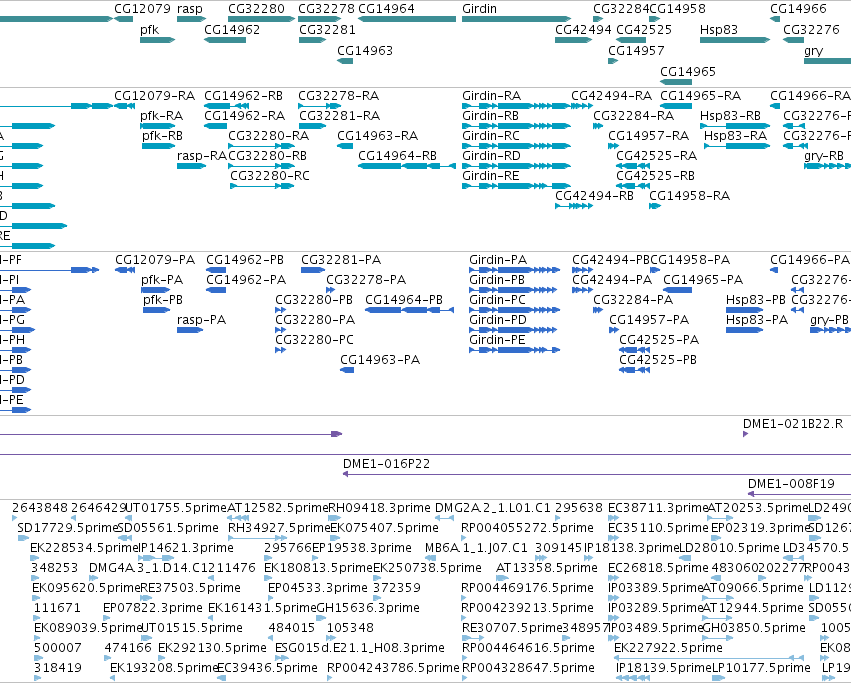The image size is (851, 683).
Task: Click EST RP004055272.5prime
Action: [x=463, y=539]
